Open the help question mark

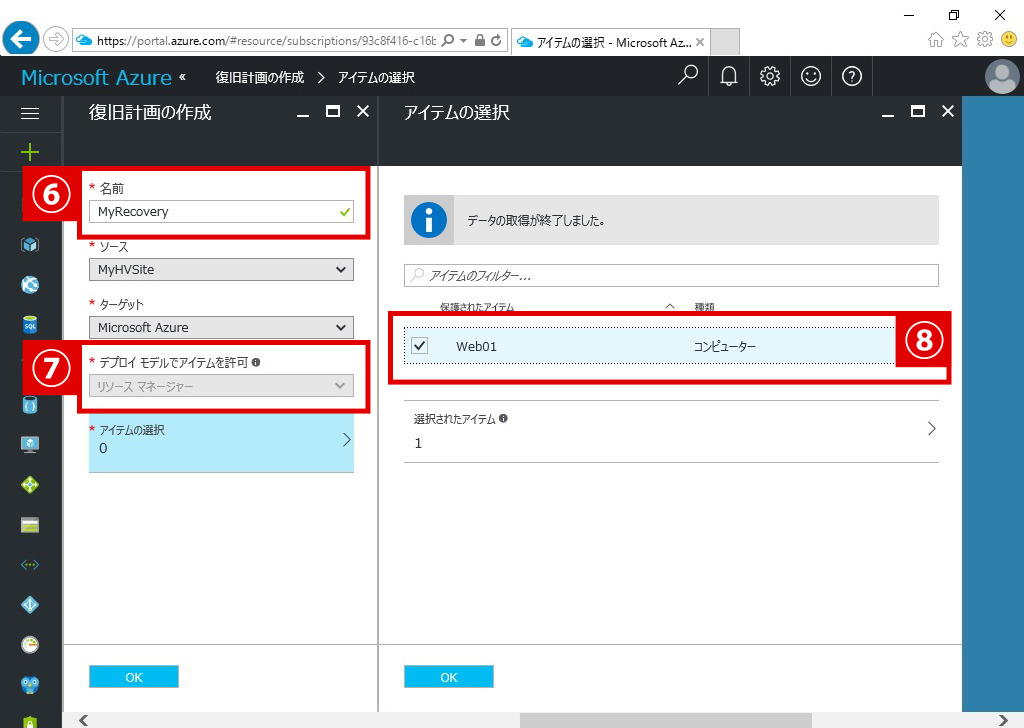click(x=852, y=76)
